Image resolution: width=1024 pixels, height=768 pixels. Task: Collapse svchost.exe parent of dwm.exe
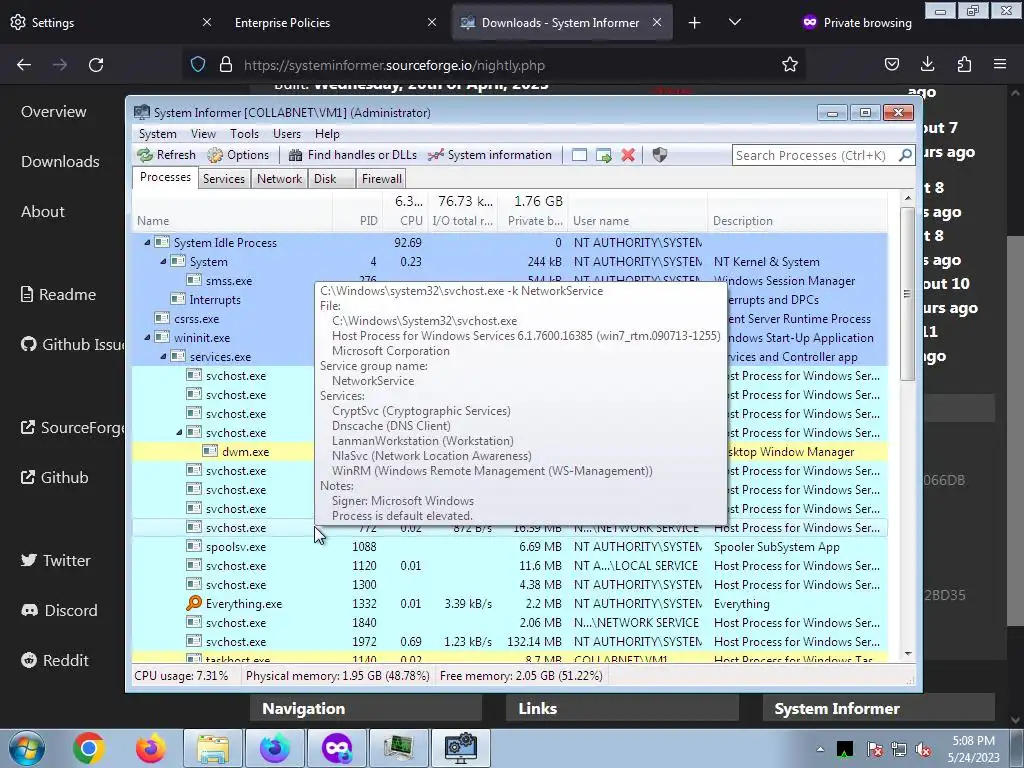180,432
